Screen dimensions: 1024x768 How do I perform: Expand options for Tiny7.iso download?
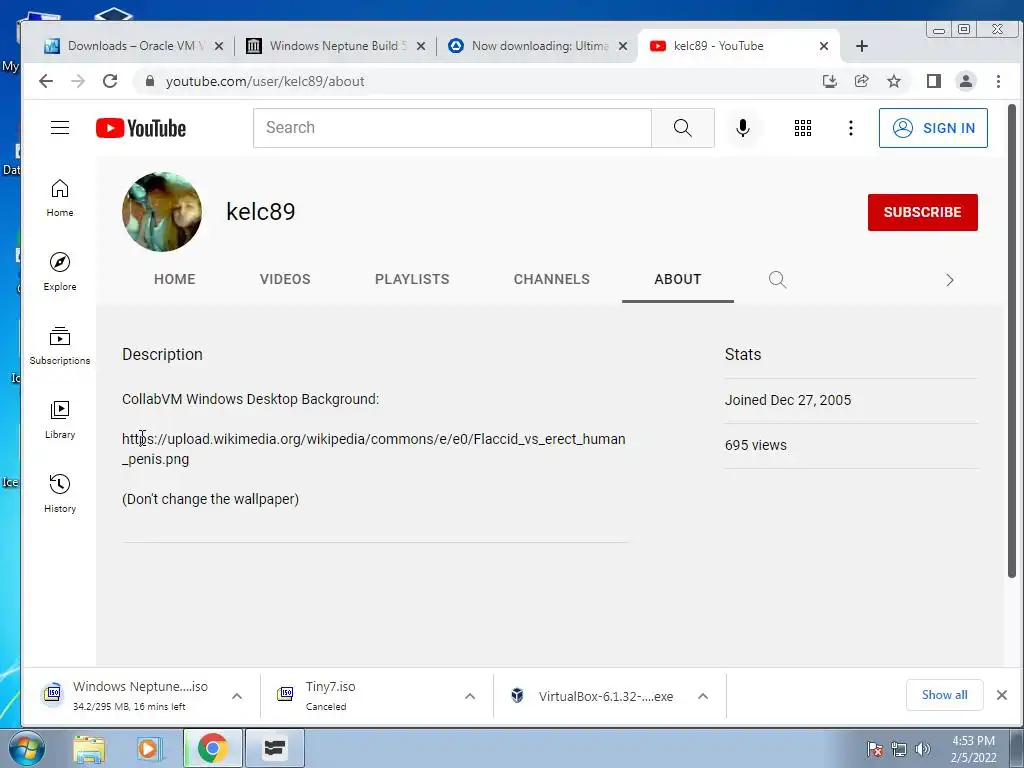tap(470, 696)
